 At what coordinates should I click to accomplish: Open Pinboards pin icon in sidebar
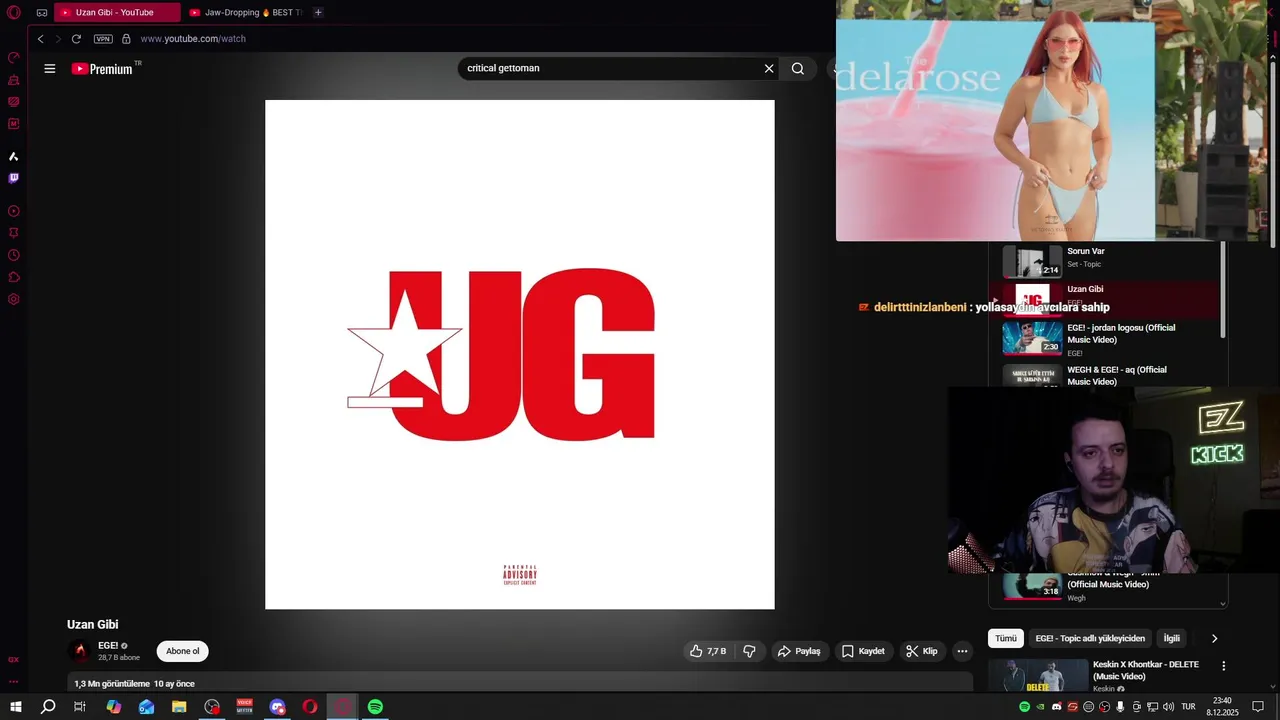click(x=14, y=233)
